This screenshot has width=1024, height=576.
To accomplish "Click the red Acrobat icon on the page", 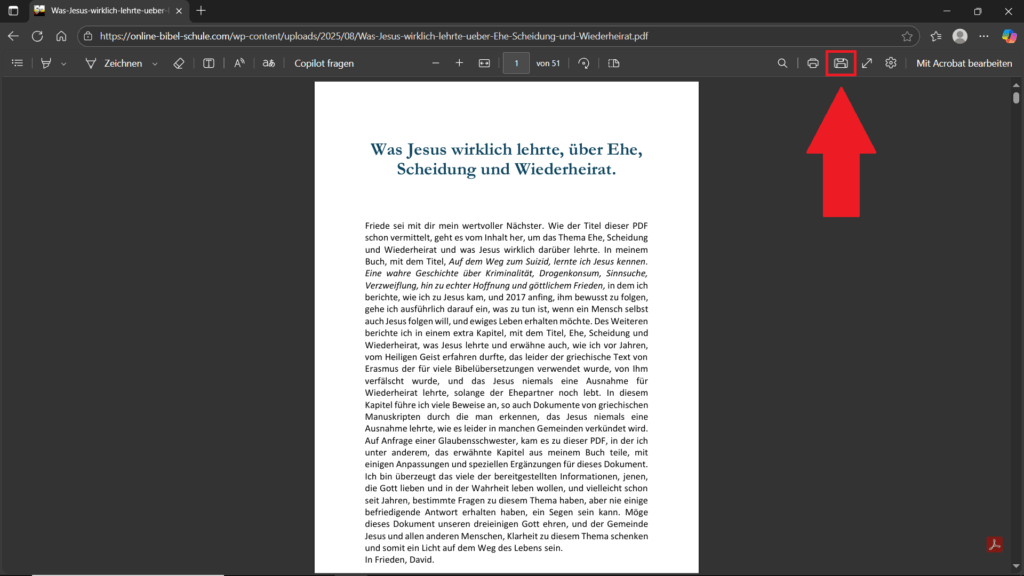I will point(995,545).
